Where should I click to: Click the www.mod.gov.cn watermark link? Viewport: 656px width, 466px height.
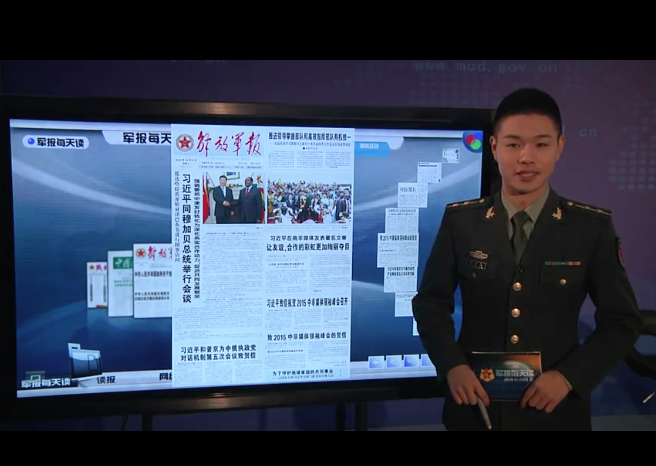coord(486,67)
